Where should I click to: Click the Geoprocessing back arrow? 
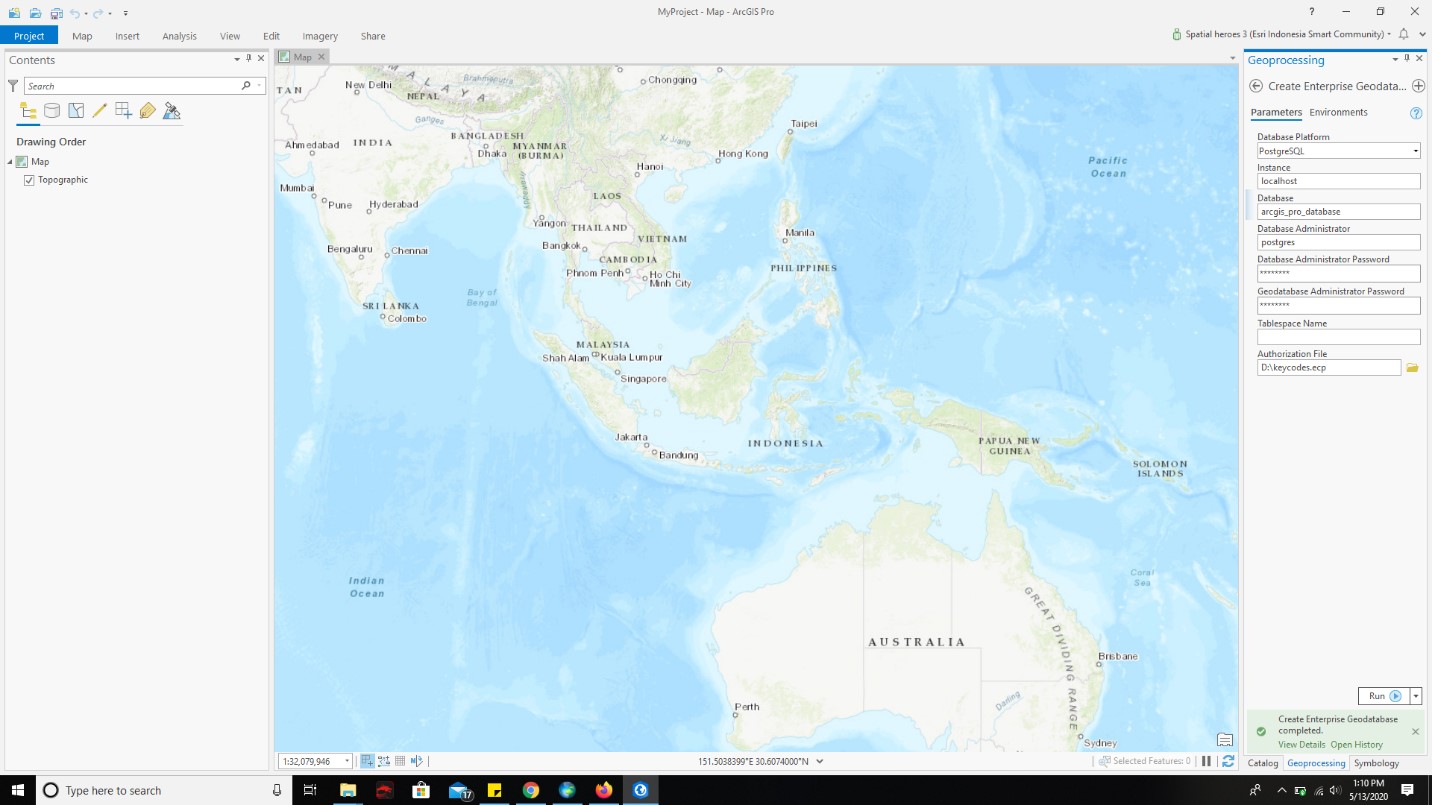click(1256, 87)
